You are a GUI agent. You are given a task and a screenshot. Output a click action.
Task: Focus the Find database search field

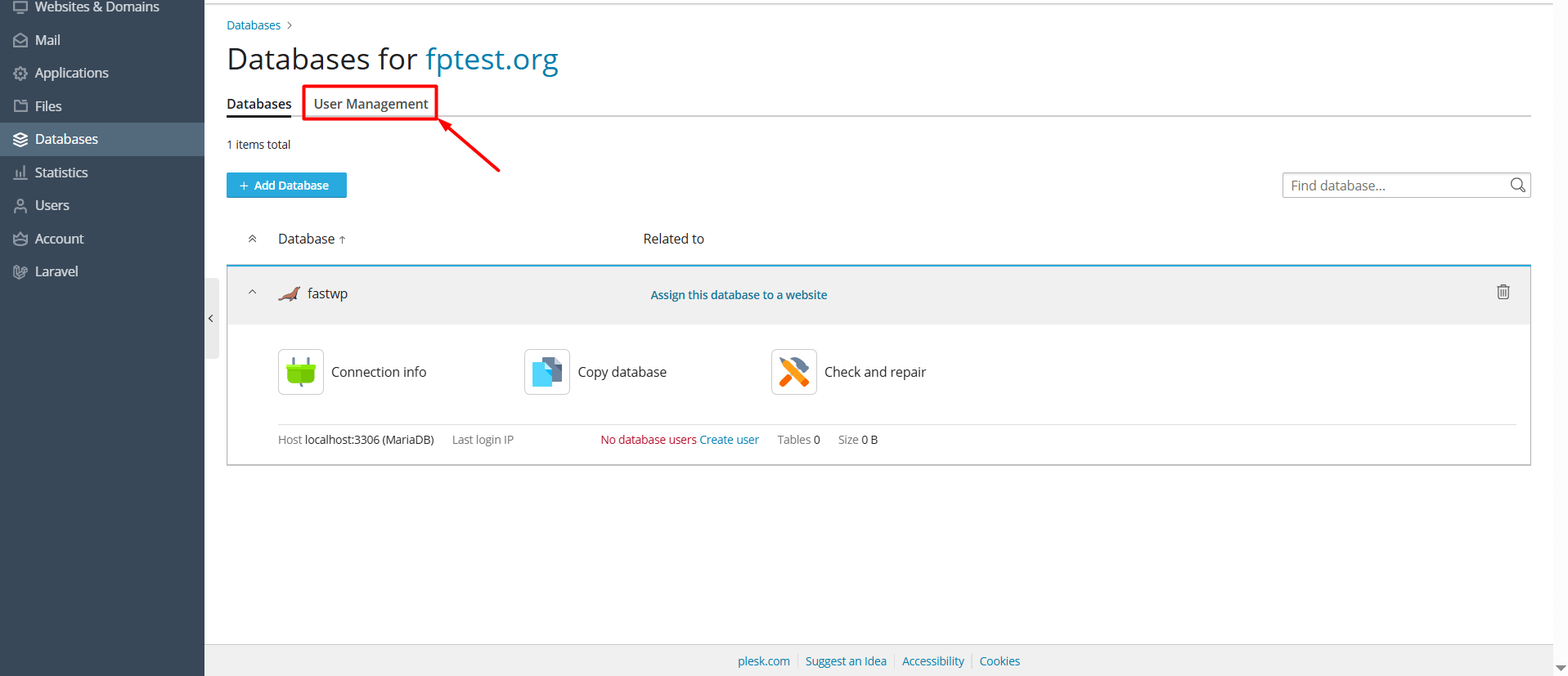click(1395, 186)
